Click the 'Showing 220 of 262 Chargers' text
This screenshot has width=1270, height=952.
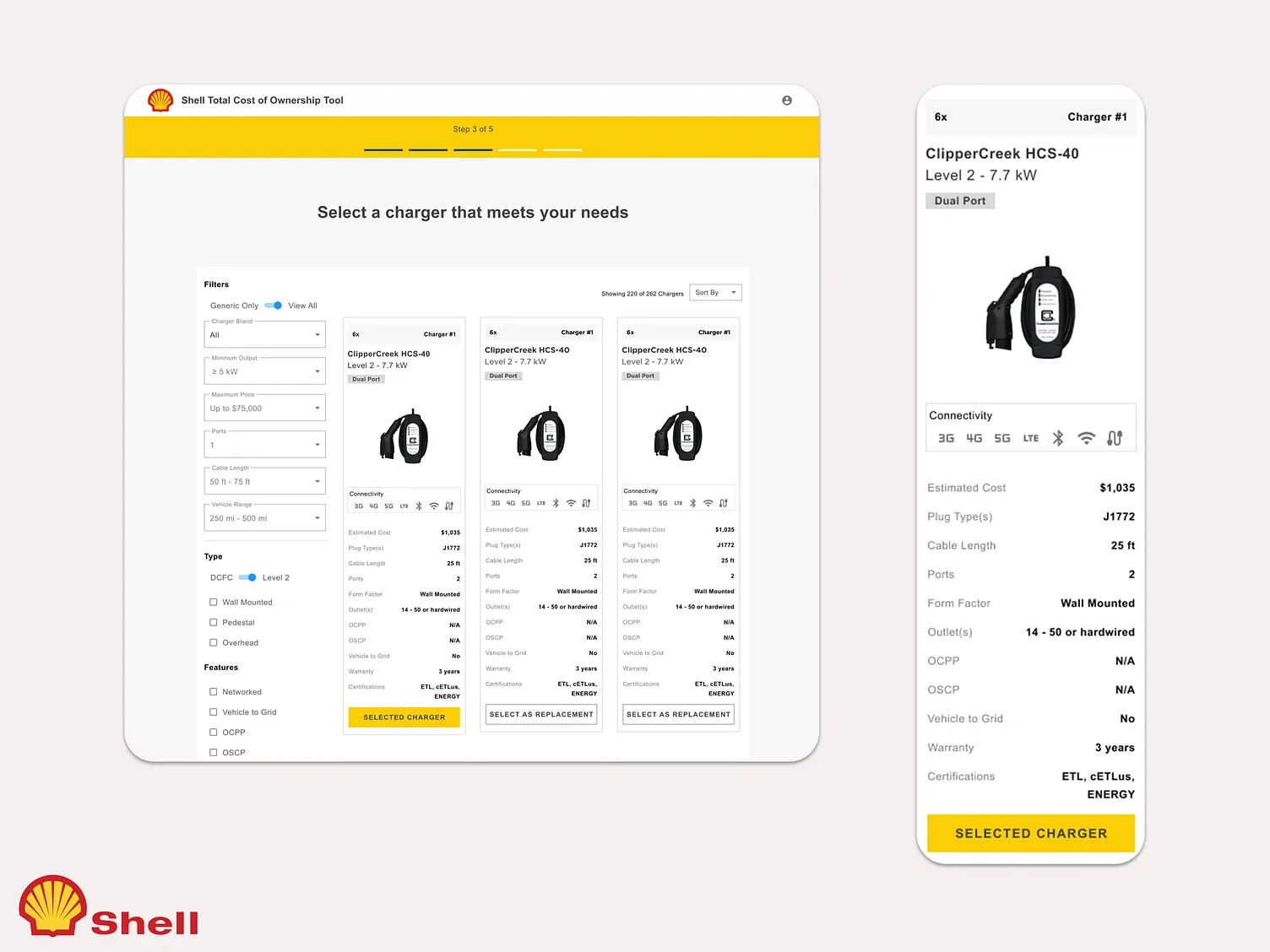pos(643,294)
